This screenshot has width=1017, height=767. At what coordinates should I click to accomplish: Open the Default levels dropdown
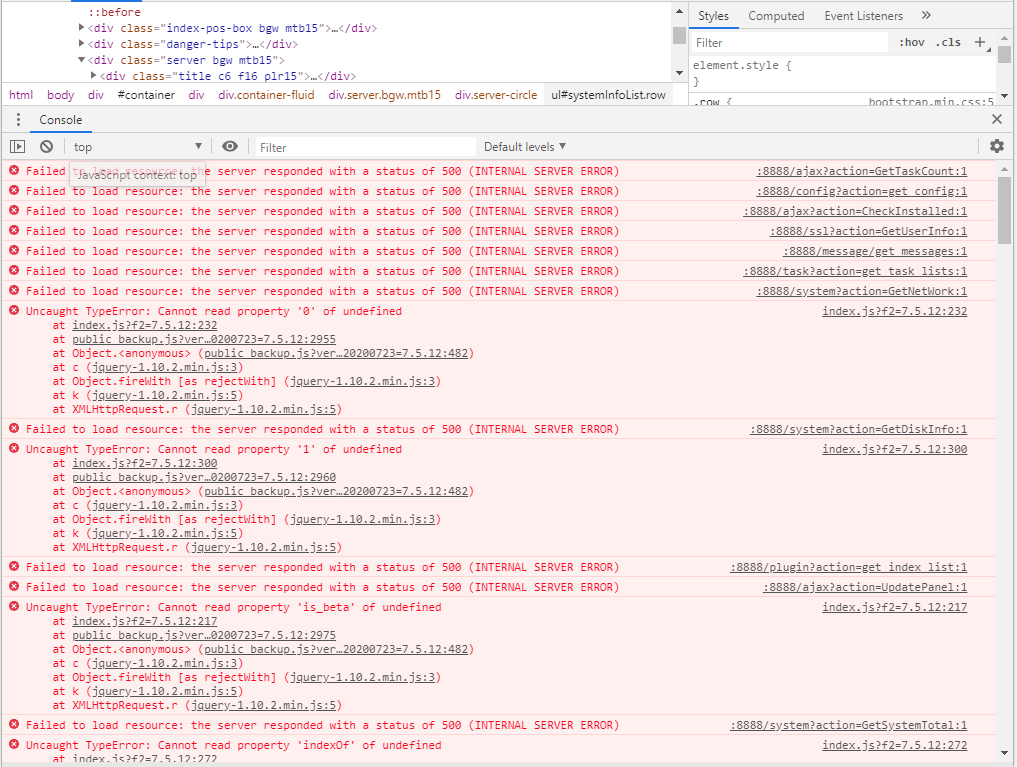point(525,147)
